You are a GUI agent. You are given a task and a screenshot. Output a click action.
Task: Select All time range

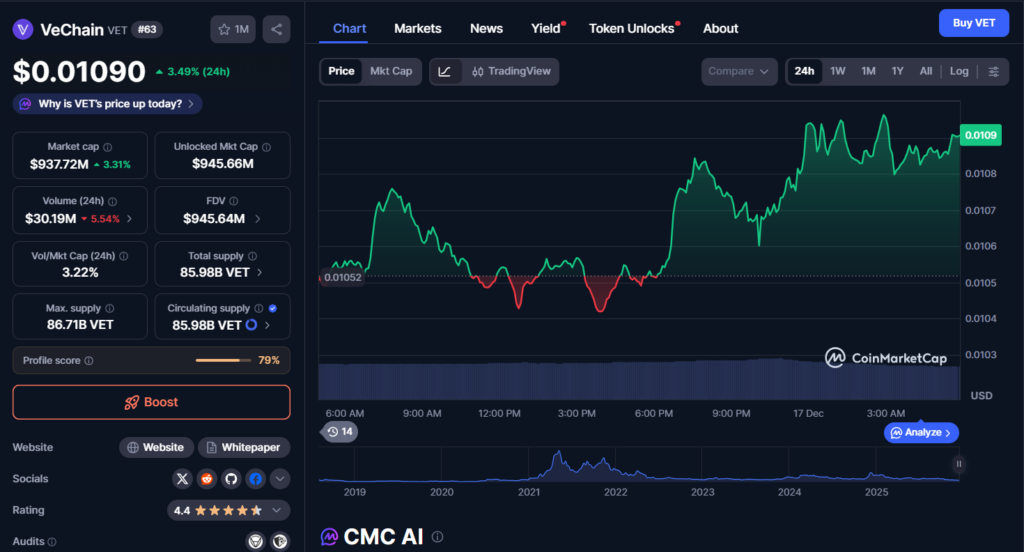pos(925,71)
